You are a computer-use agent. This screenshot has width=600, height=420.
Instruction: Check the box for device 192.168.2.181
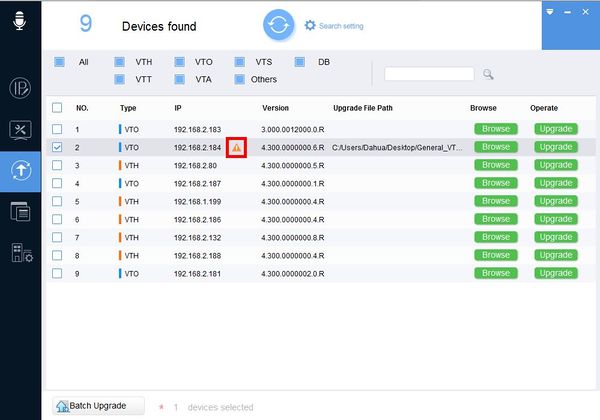[x=57, y=273]
